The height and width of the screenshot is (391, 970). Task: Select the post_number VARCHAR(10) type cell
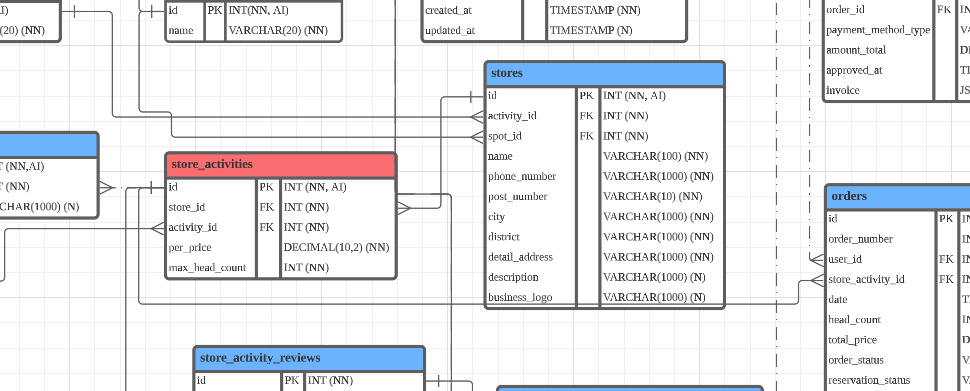coord(653,197)
